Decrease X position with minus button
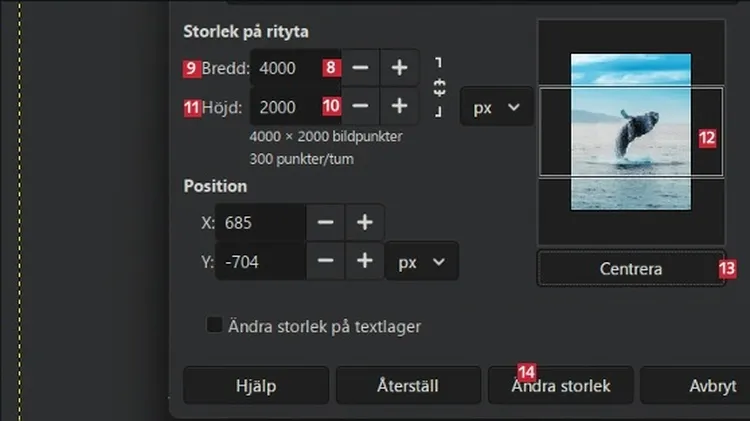 [x=325, y=222]
